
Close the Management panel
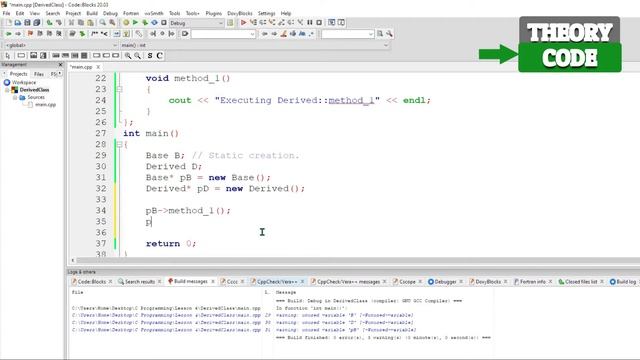point(60,64)
